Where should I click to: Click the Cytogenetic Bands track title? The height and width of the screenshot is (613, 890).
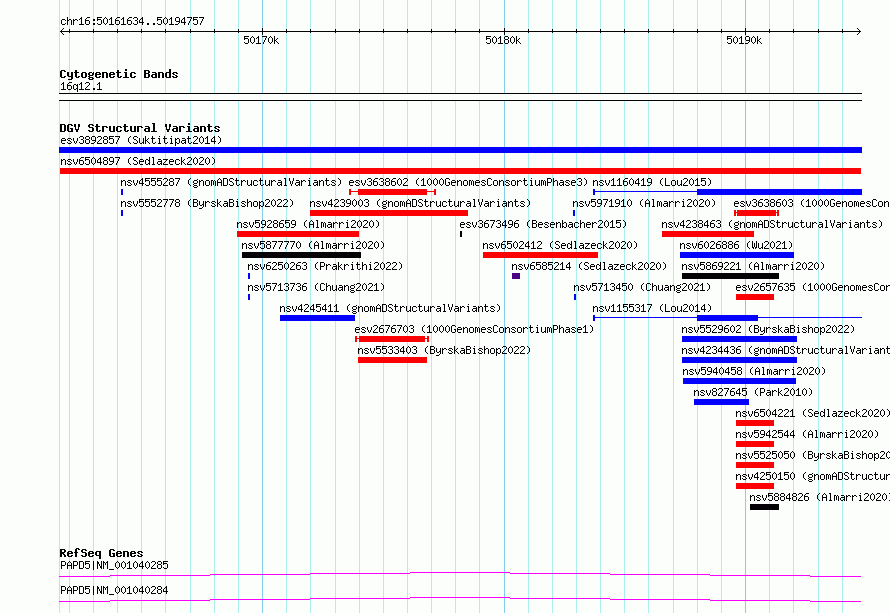119,74
